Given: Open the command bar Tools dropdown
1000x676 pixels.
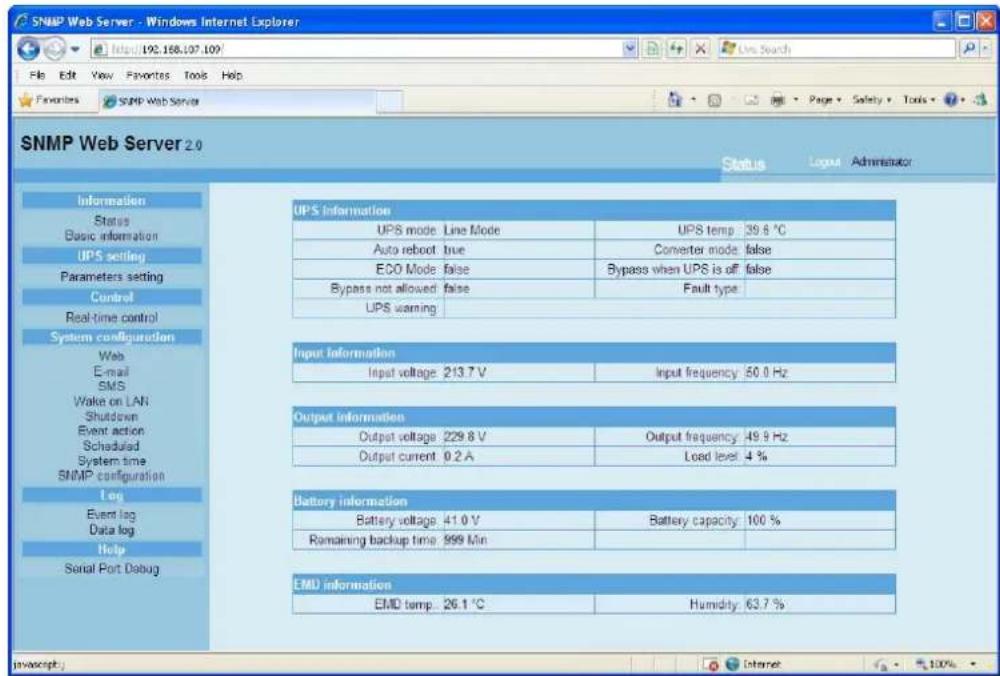Looking at the screenshot, I should 919,100.
